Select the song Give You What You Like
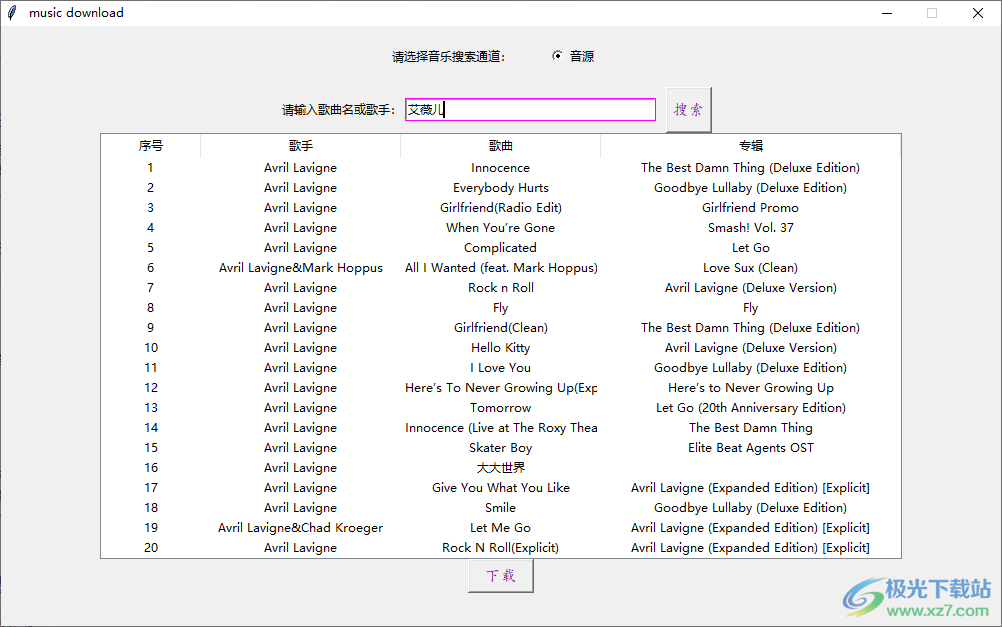 pyautogui.click(x=500, y=488)
